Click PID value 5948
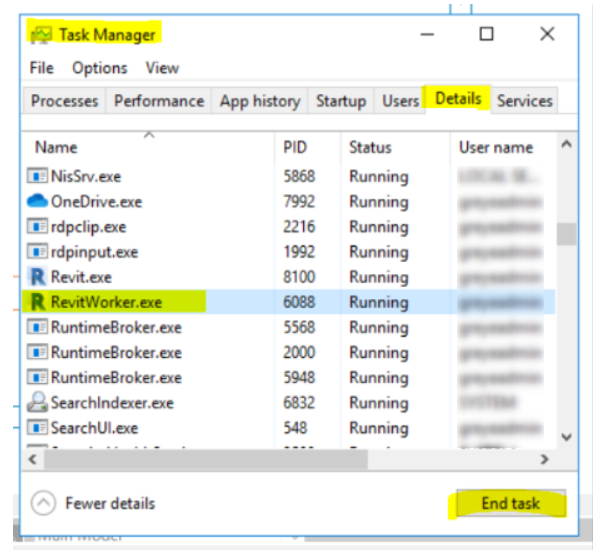The height and width of the screenshot is (557, 598). [299, 378]
